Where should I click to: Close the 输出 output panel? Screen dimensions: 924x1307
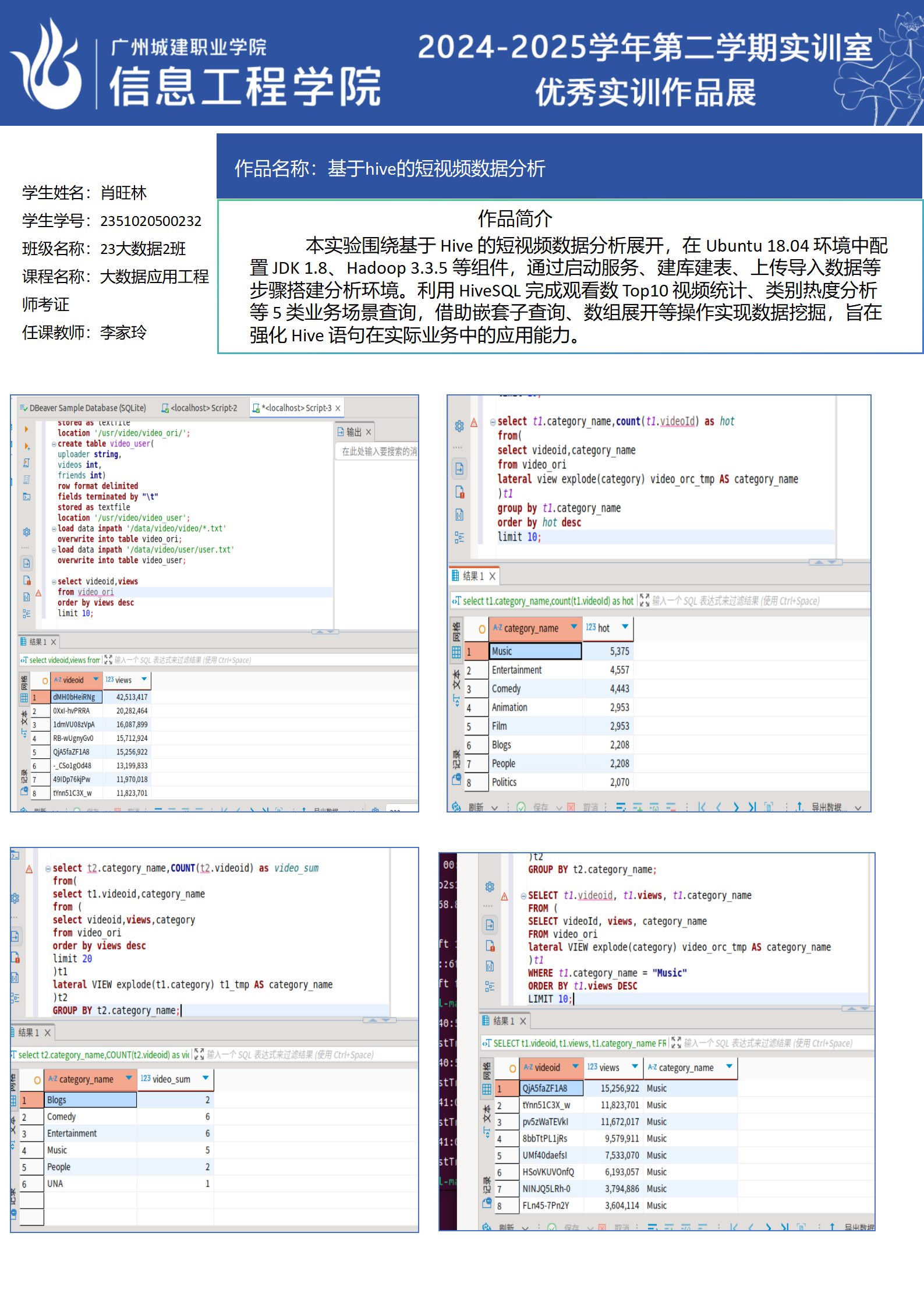[x=369, y=432]
